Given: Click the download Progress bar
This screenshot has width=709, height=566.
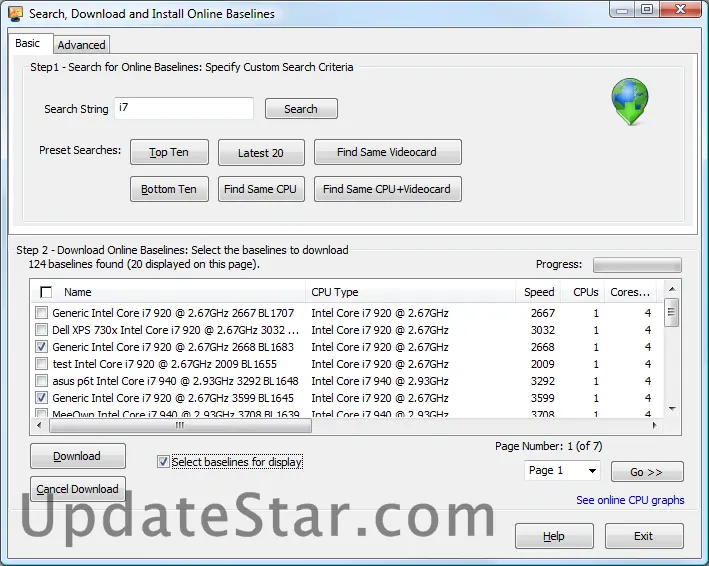Looking at the screenshot, I should tap(637, 265).
